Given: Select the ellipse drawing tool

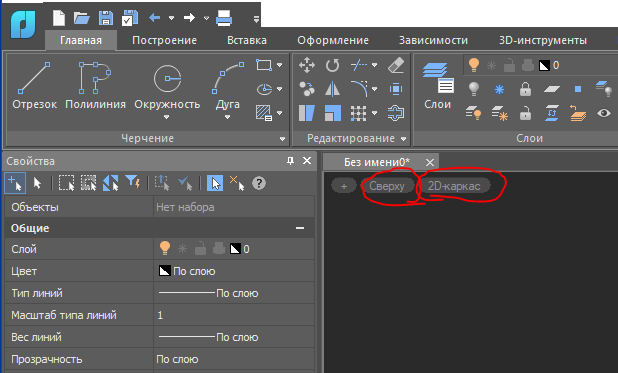Looking at the screenshot, I should point(264,89).
